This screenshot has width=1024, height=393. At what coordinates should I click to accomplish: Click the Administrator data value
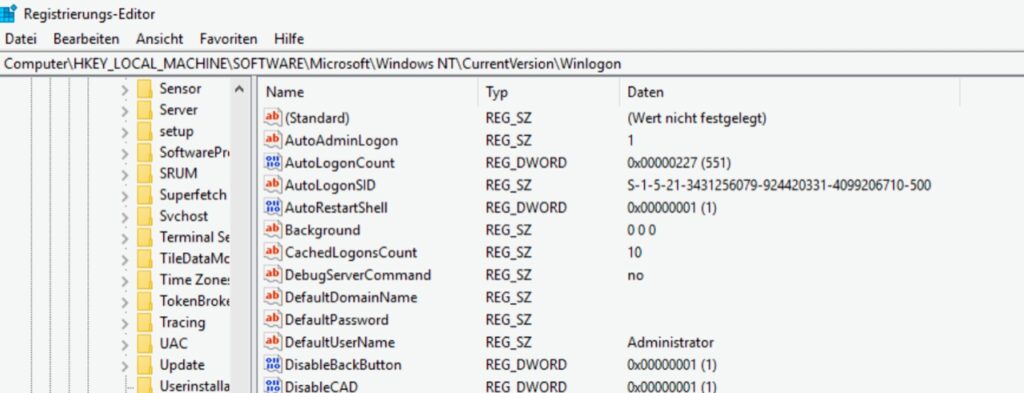click(671, 342)
